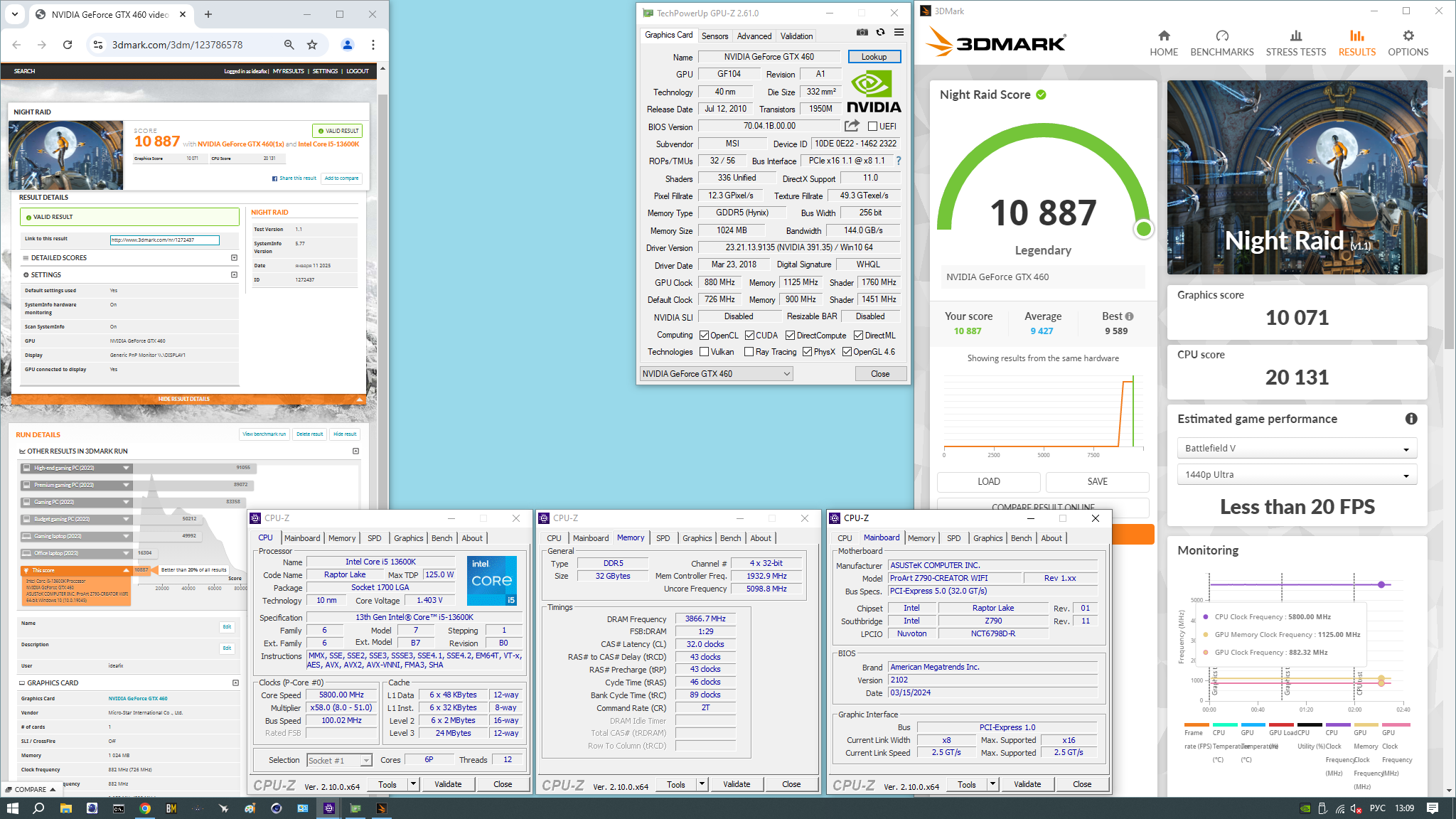Image resolution: width=1456 pixels, height=819 pixels.
Task: Click View benchmark run on the web page
Action: click(264, 434)
